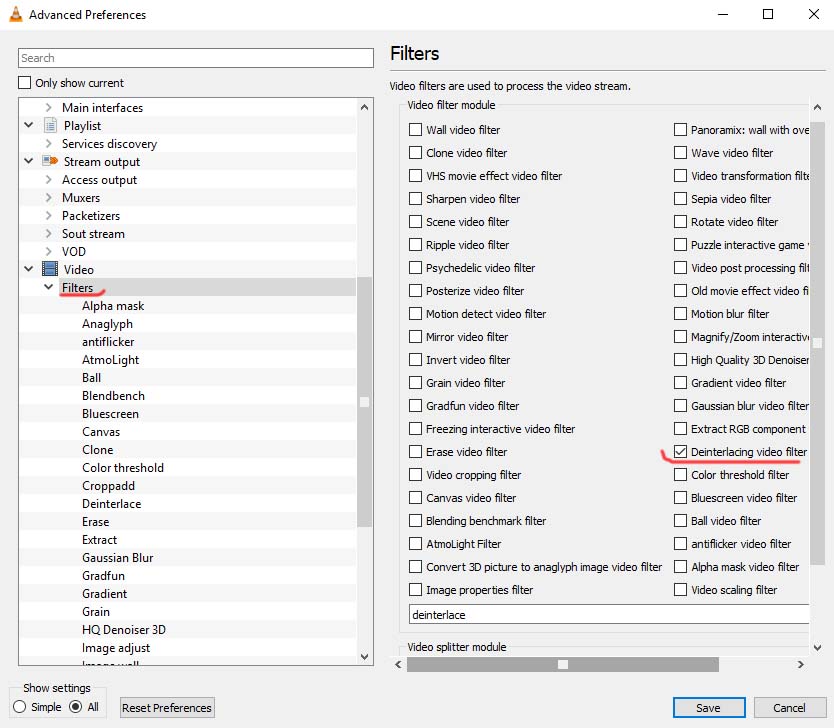This screenshot has height=728, width=834.
Task: Select the Filters tree item
Action: tap(77, 288)
